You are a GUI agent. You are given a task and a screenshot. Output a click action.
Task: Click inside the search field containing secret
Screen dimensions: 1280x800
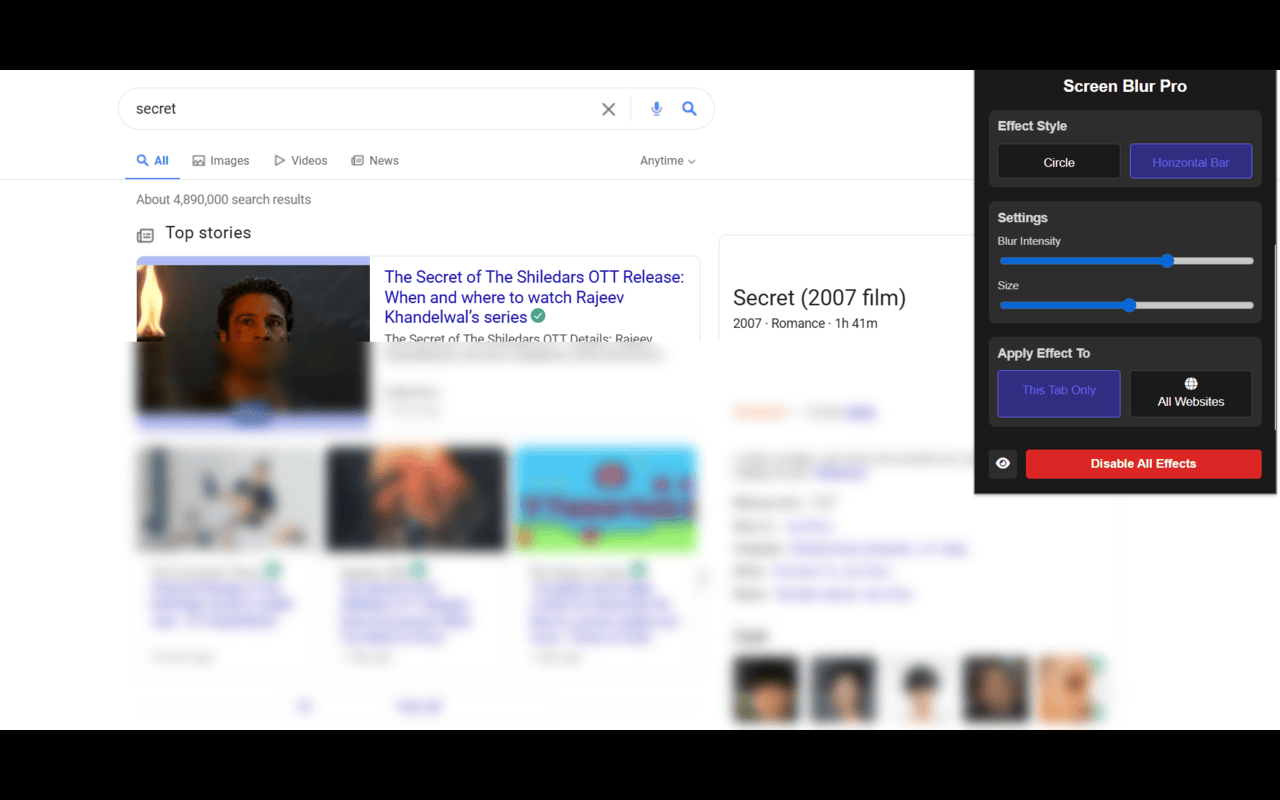tap(360, 109)
